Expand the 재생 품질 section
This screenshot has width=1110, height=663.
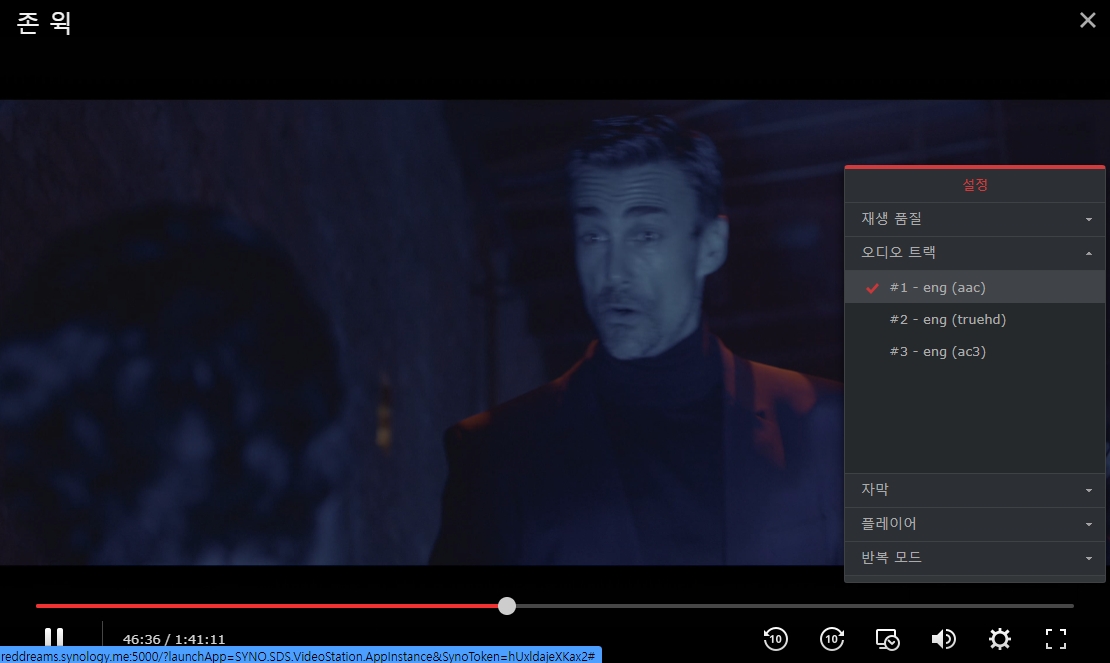point(975,219)
